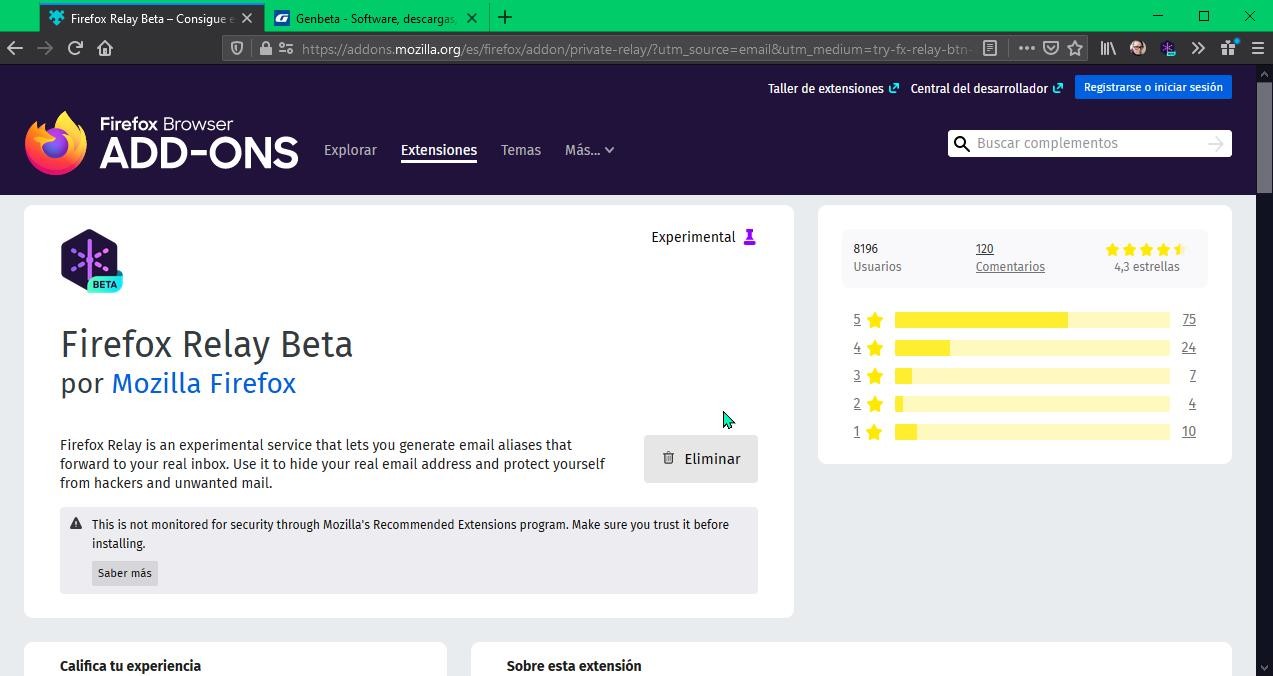Close the Genbeta tab

[472, 18]
